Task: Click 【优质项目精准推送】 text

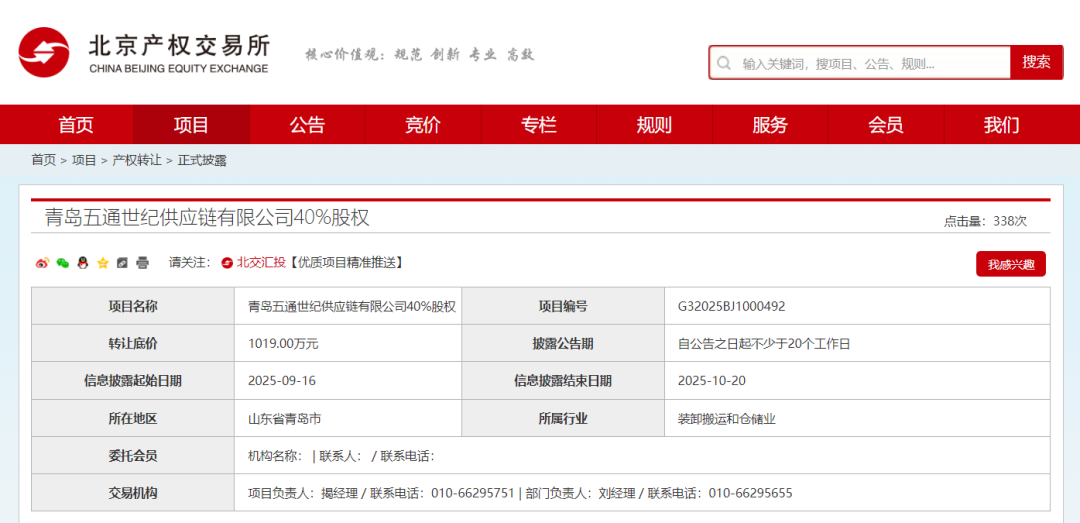Action: click(x=345, y=263)
